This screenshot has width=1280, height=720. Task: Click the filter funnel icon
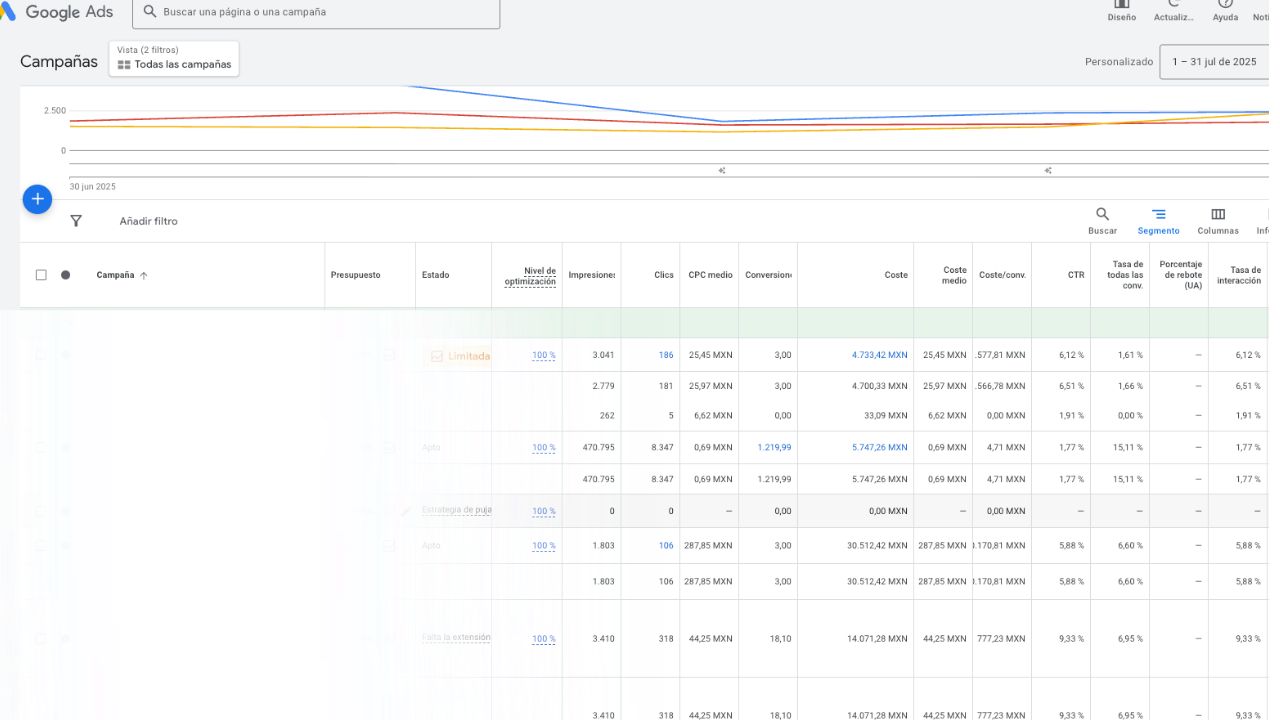76,221
